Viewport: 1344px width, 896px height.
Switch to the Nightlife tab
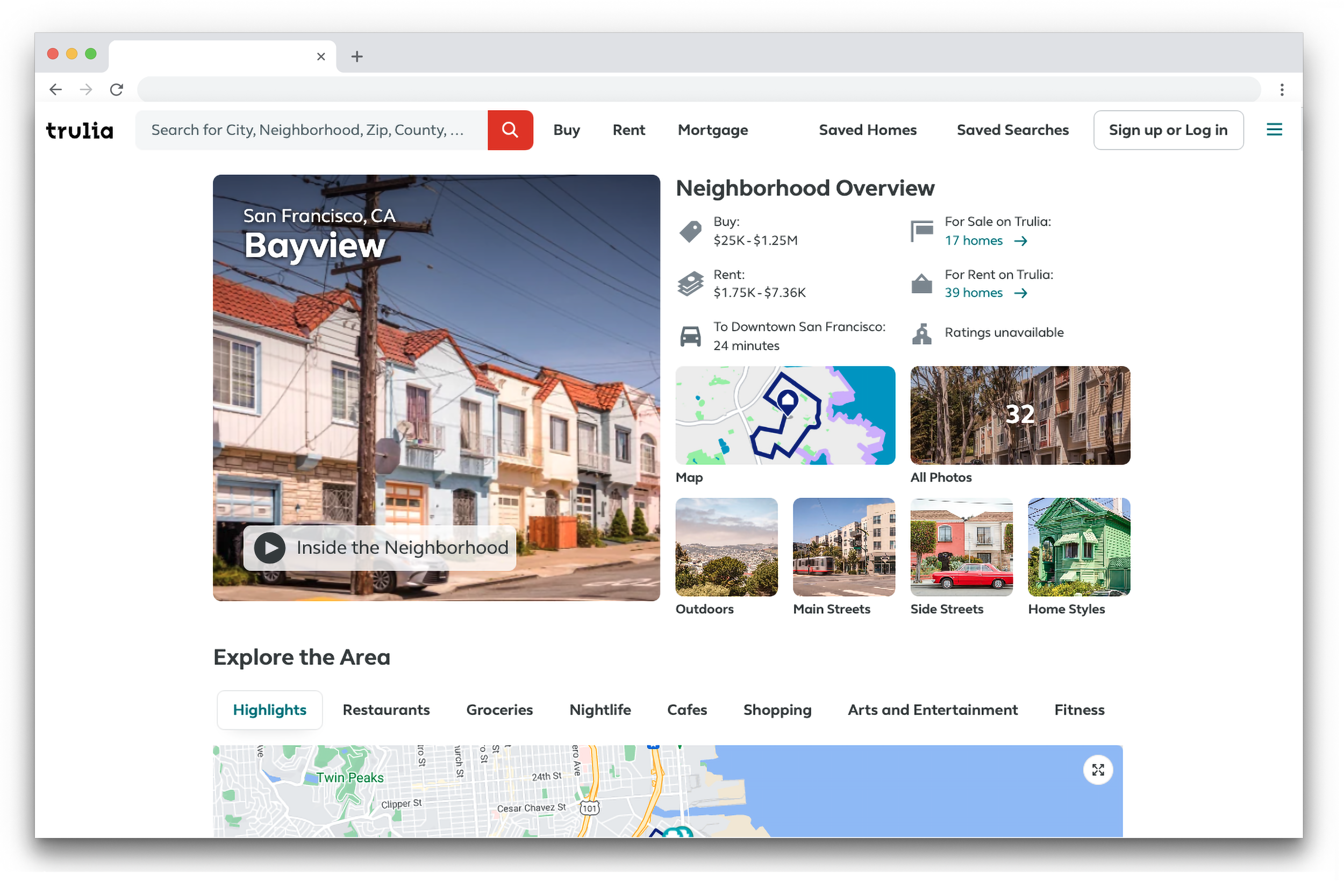point(600,709)
